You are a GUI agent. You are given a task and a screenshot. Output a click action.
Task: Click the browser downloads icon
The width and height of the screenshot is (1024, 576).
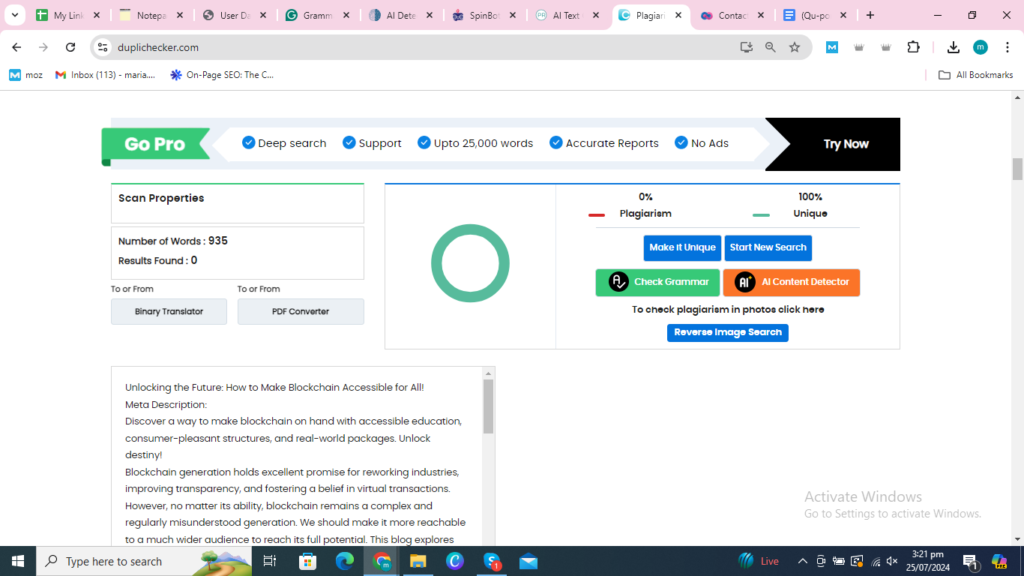953,47
